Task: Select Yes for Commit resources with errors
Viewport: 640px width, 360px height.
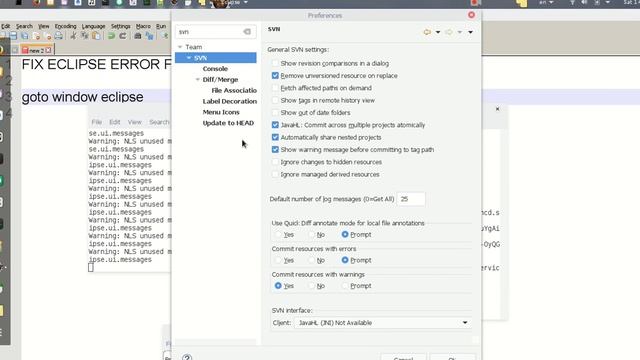Action: tap(278, 260)
